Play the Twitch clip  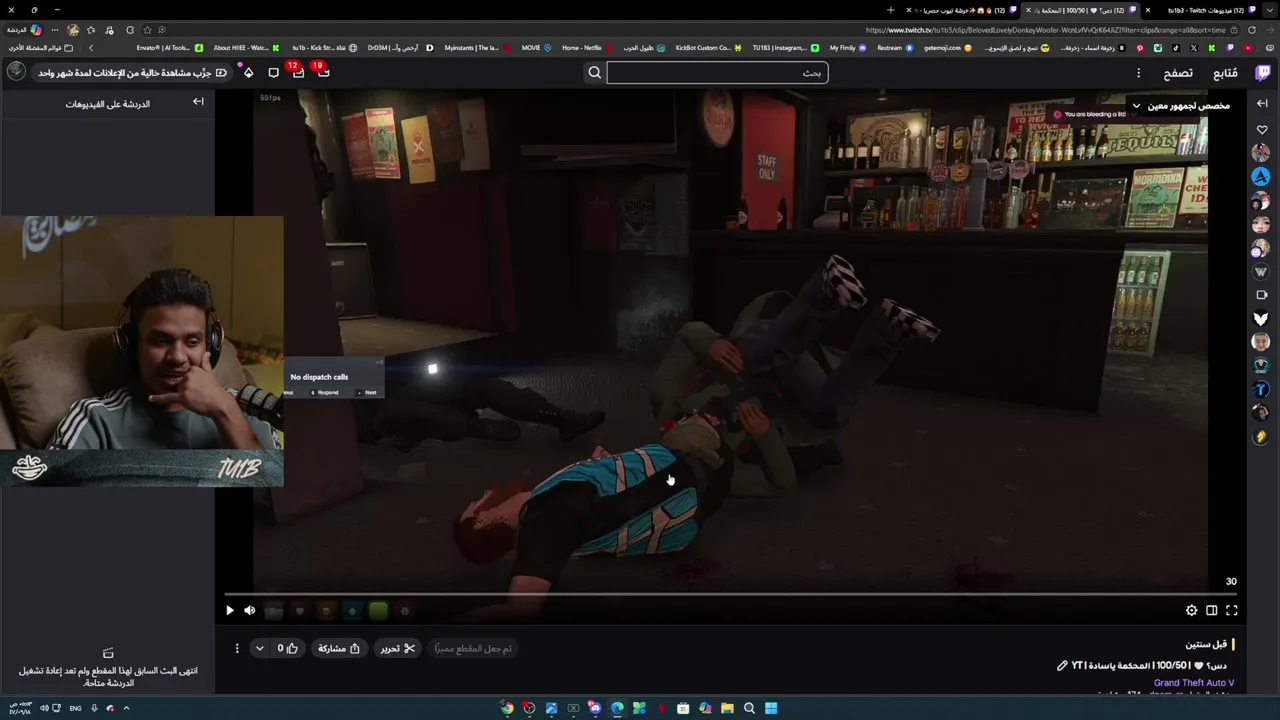click(x=230, y=610)
